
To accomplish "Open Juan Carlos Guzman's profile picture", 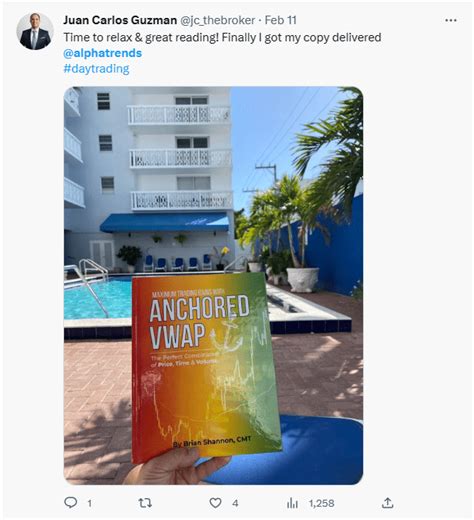I will [x=35, y=31].
